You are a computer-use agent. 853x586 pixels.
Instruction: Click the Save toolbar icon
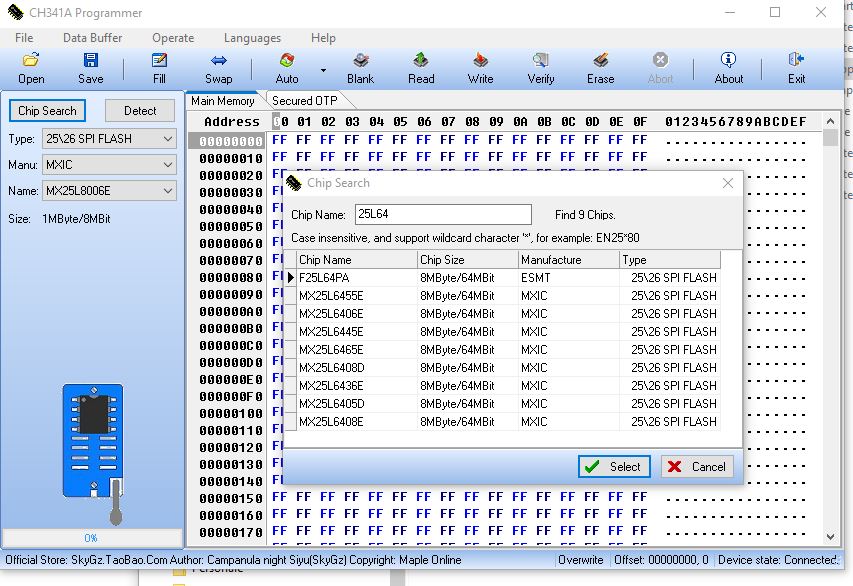point(90,68)
